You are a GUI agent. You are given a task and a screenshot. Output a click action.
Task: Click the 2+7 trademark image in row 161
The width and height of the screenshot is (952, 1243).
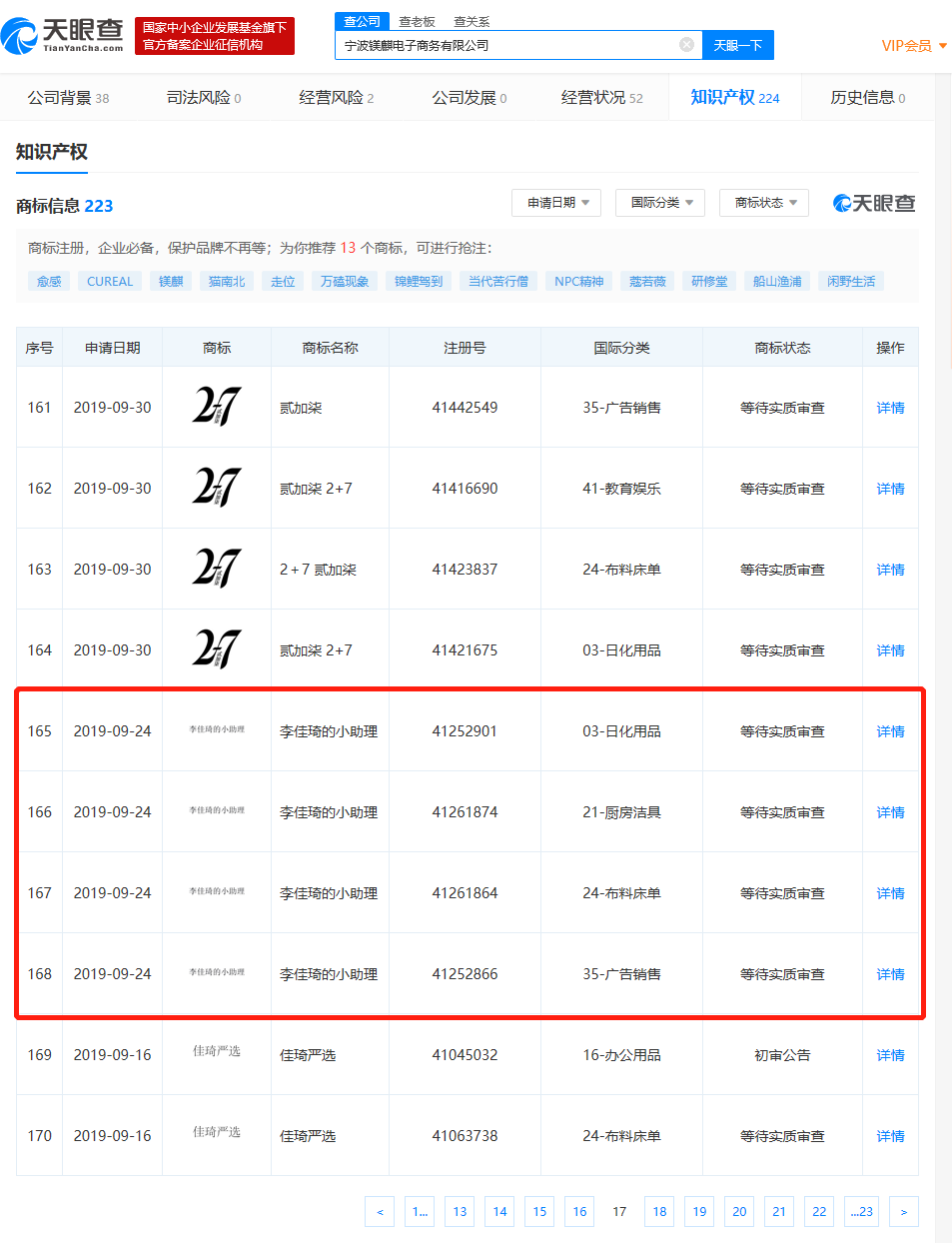[x=217, y=407]
